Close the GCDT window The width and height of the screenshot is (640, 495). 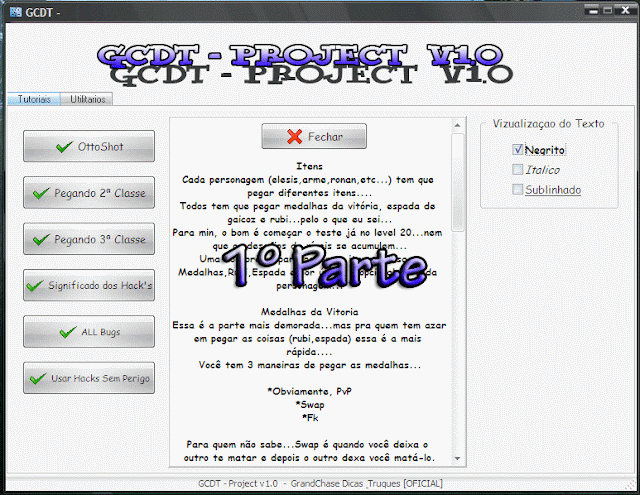[x=625, y=11]
